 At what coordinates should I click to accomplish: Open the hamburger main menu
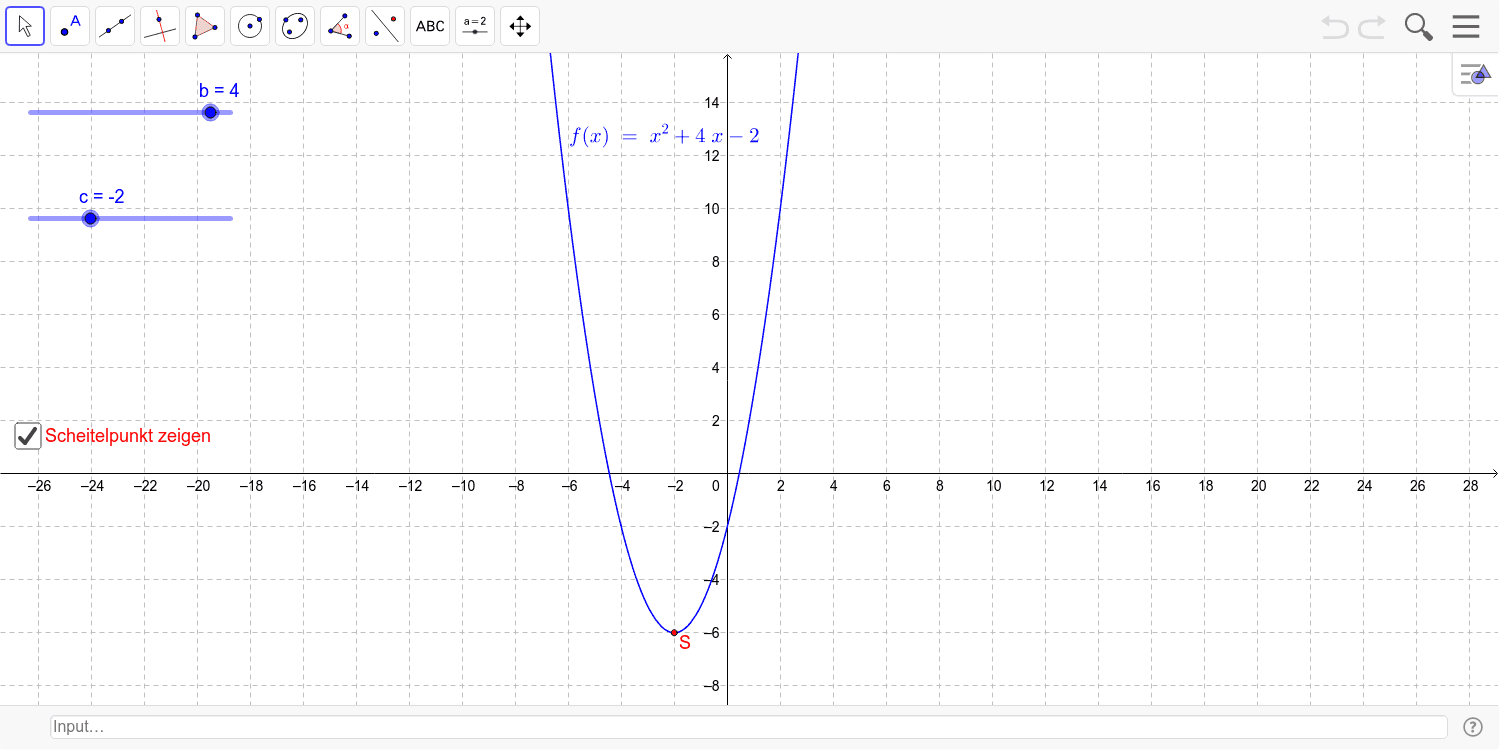coord(1466,26)
